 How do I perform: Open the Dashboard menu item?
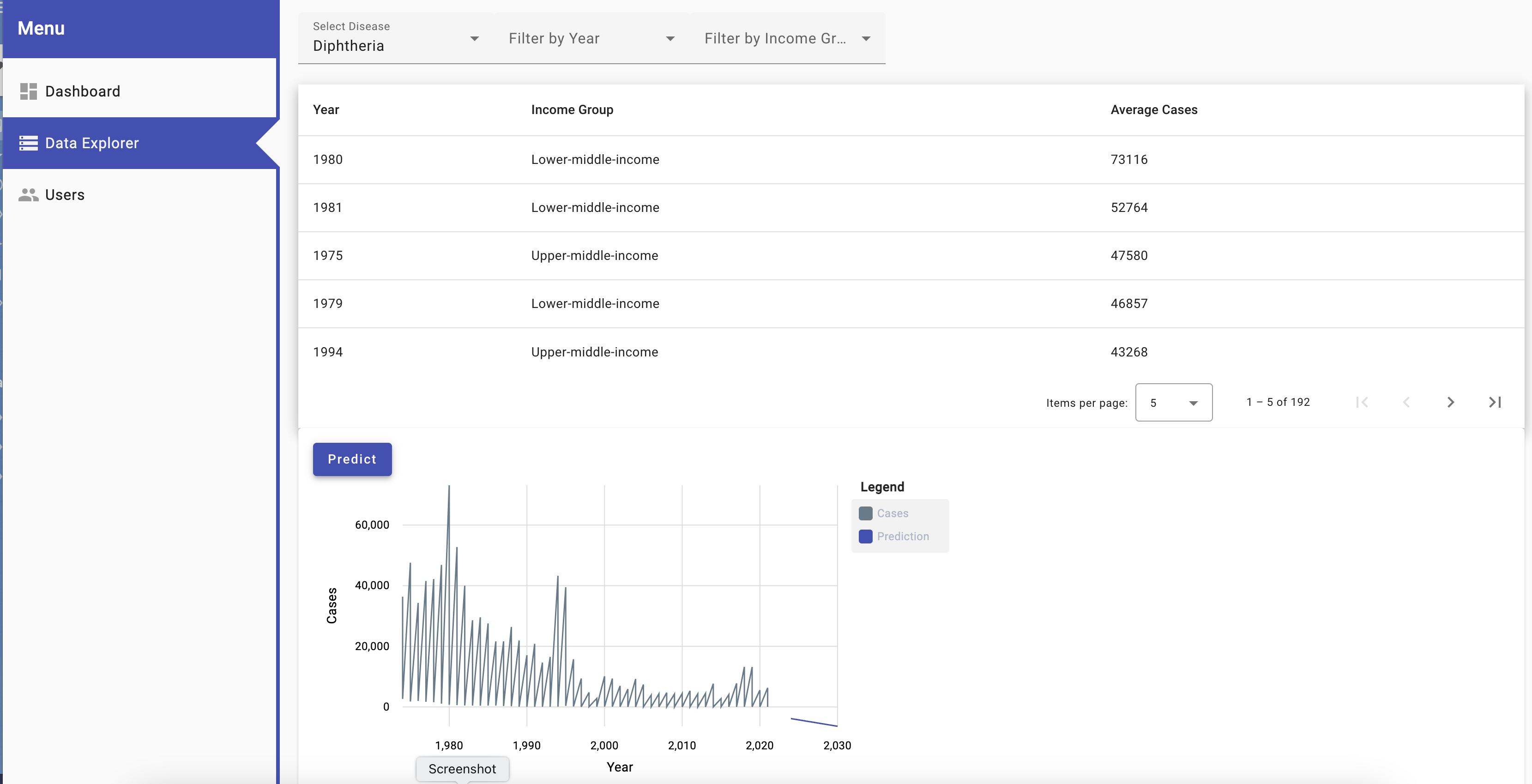pyautogui.click(x=83, y=91)
